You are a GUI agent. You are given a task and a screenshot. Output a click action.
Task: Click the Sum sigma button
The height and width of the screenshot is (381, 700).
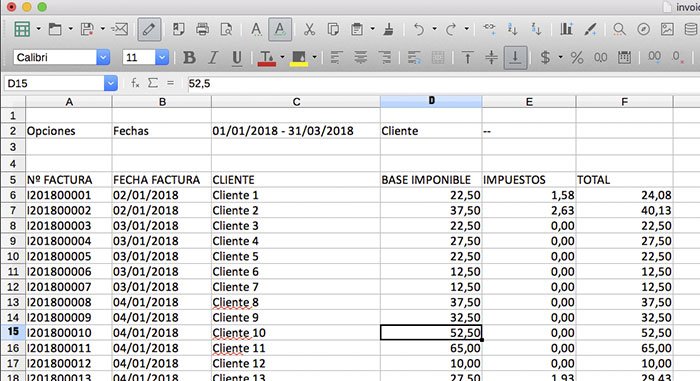click(x=153, y=83)
